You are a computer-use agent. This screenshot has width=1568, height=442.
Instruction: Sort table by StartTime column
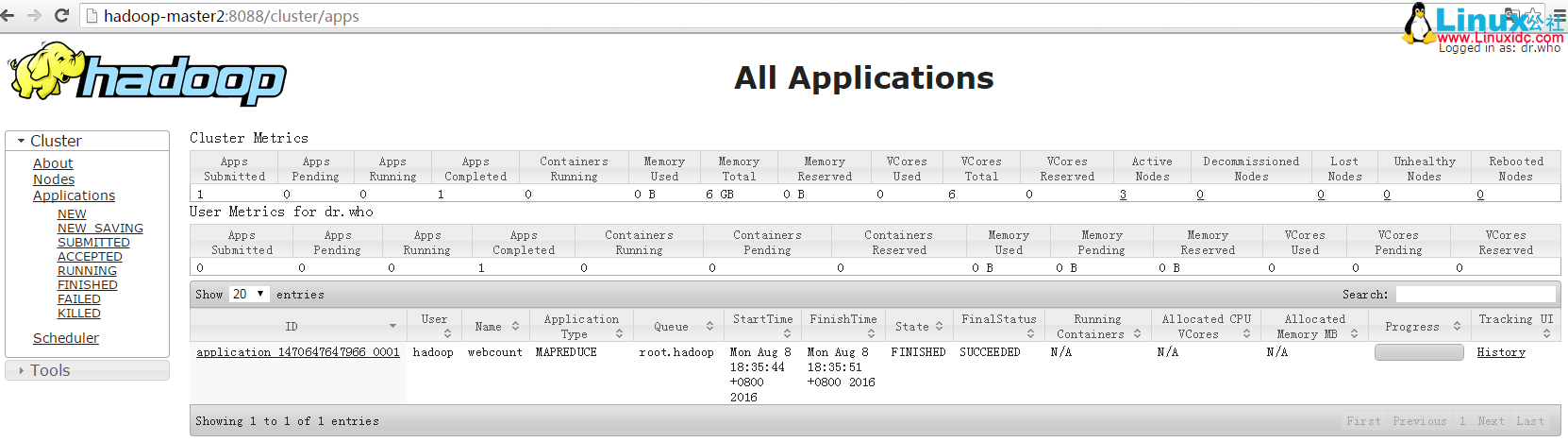[762, 326]
